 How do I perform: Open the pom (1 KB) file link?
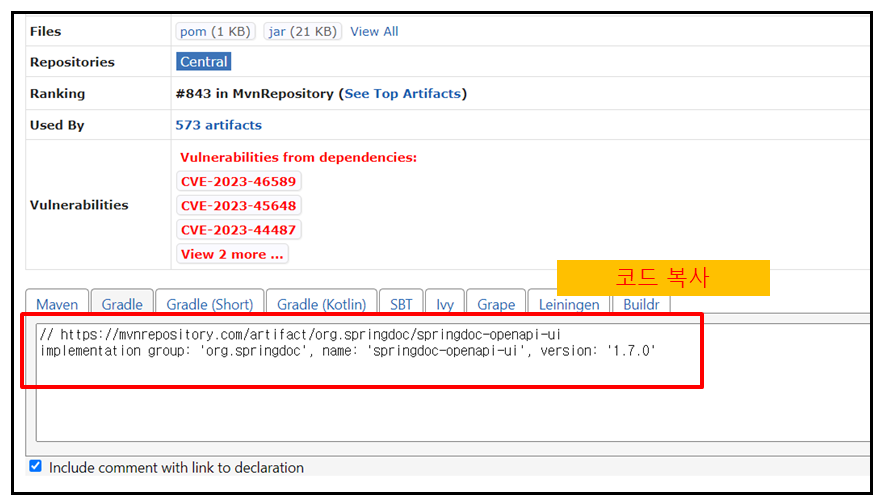(x=216, y=31)
